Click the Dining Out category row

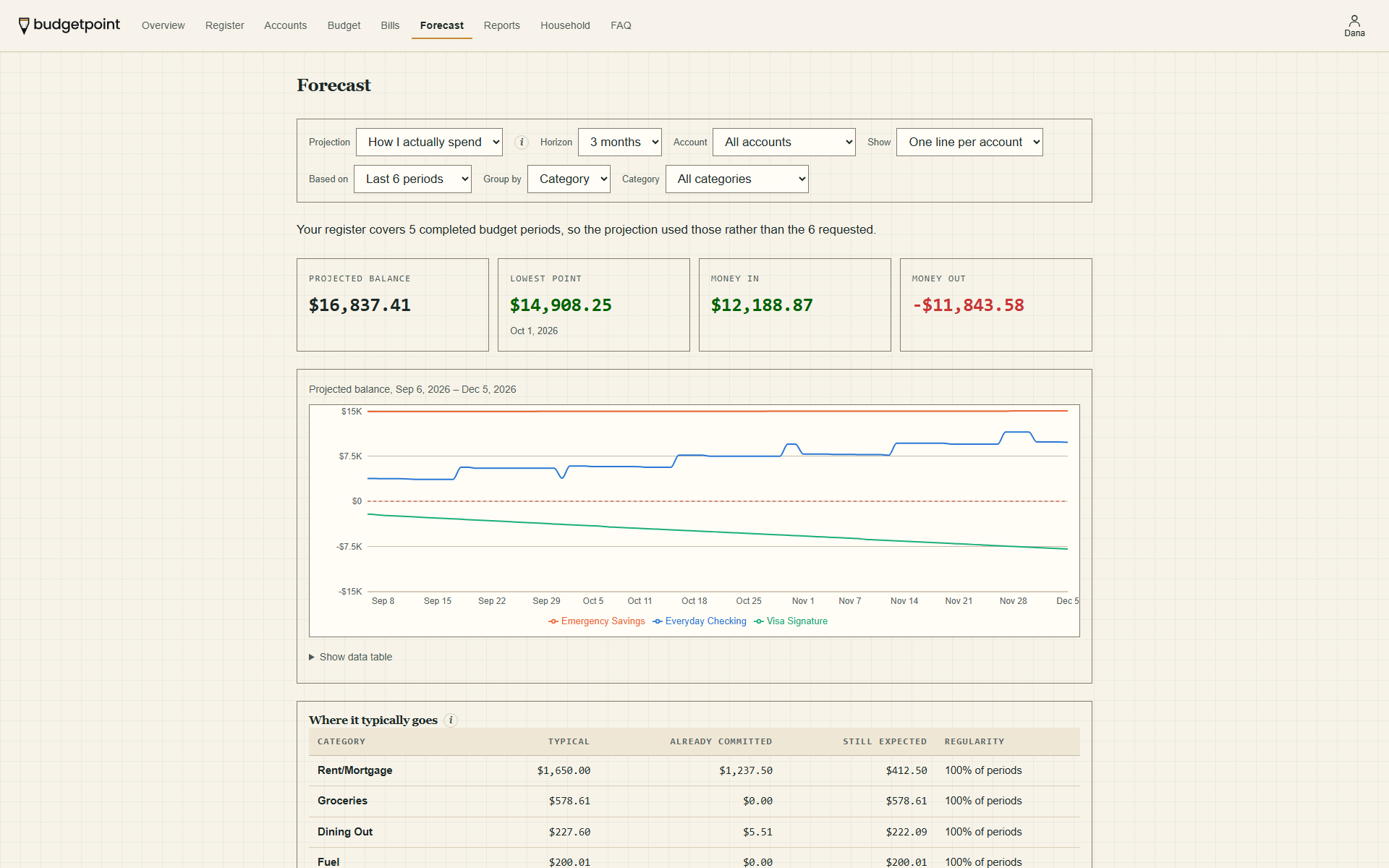click(x=694, y=833)
